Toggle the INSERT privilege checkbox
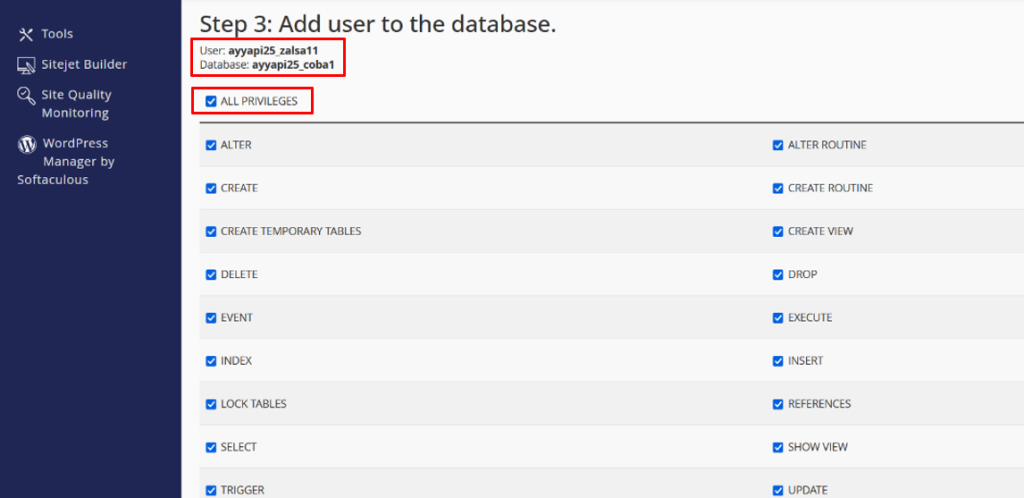Image resolution: width=1024 pixels, height=498 pixels. tap(778, 361)
